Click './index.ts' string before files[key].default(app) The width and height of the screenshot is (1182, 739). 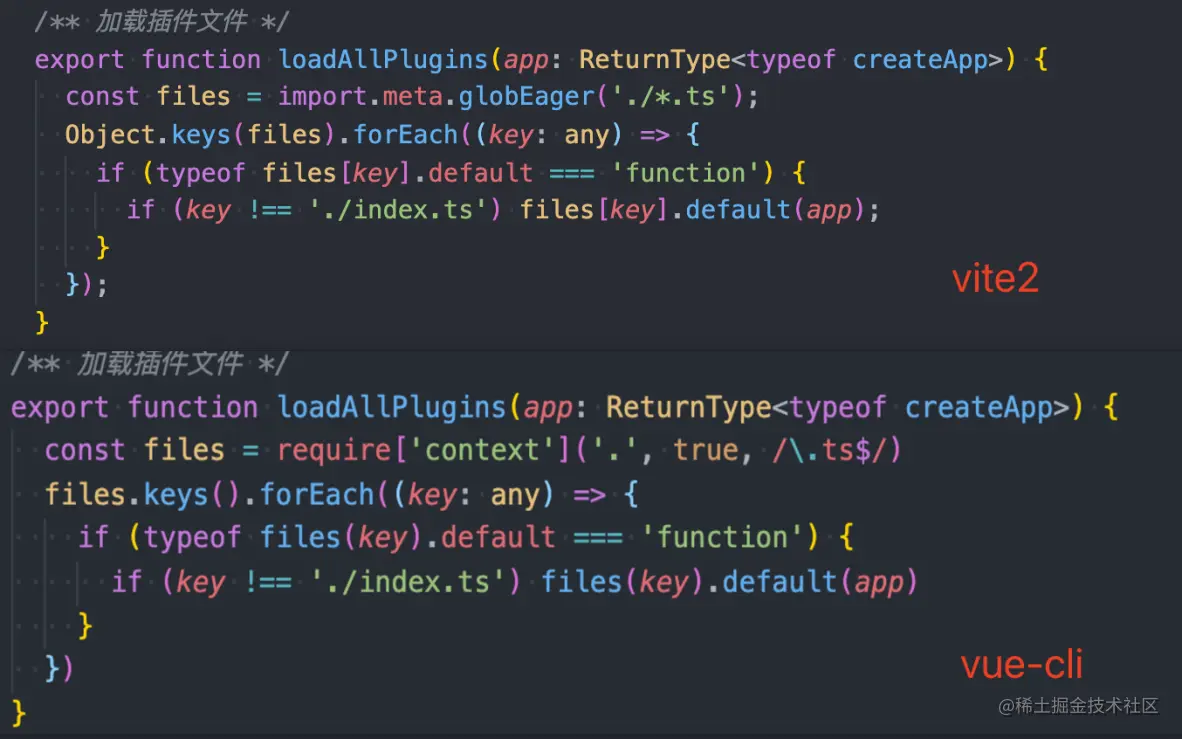pyautogui.click(x=398, y=210)
